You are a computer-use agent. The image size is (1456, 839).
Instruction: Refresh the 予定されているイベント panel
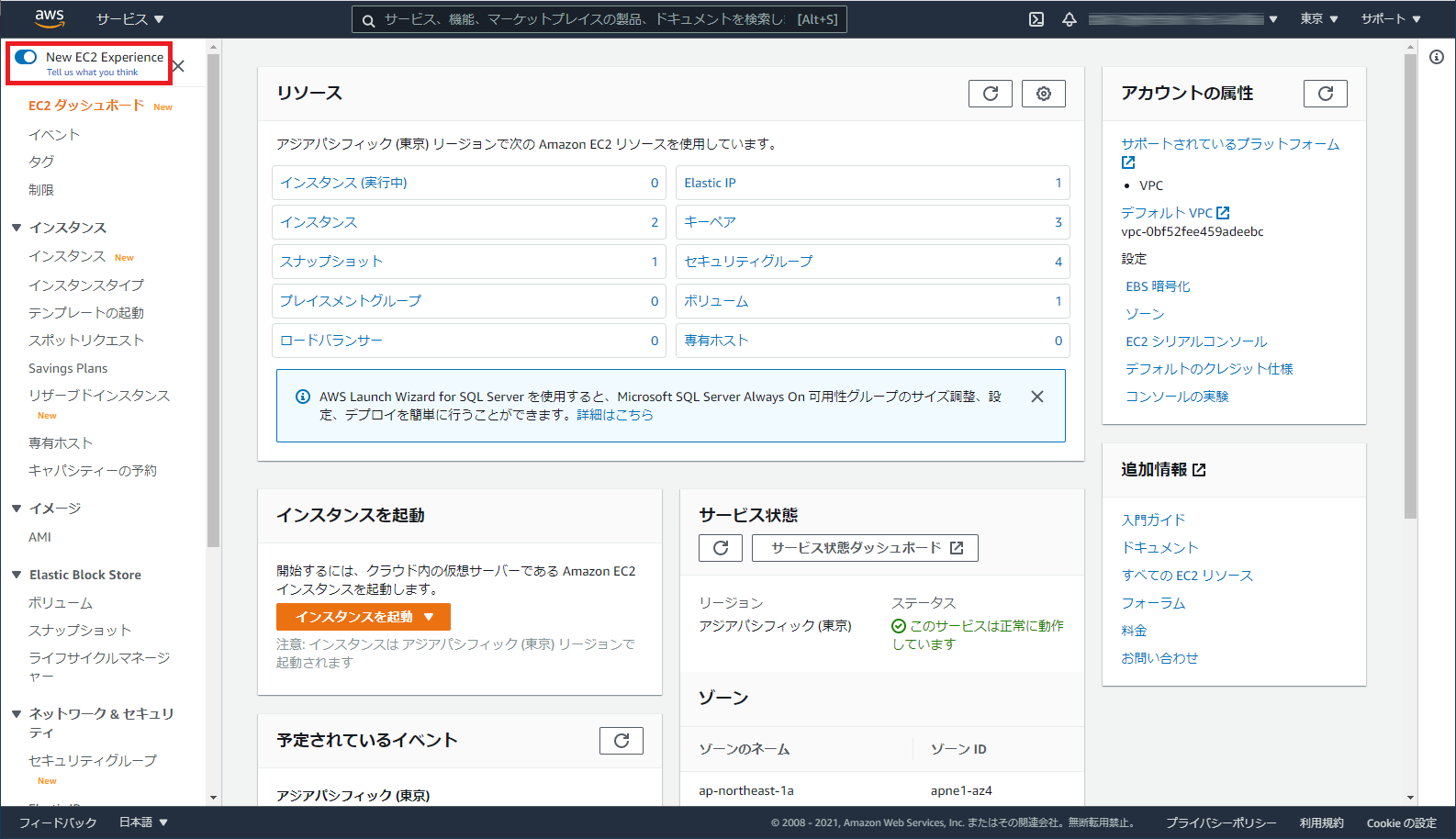point(622,741)
